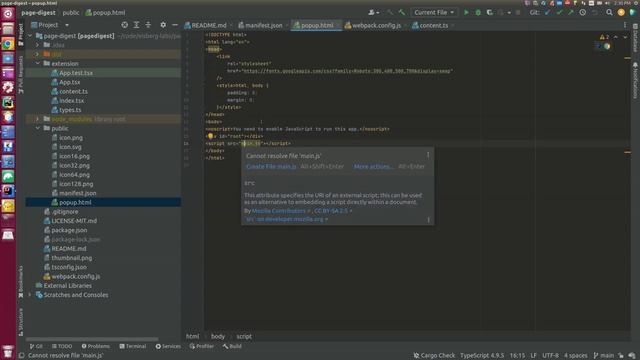Open Chrome from the Ubuntu dock
This screenshot has height=360, width=640.
tap(8, 44)
